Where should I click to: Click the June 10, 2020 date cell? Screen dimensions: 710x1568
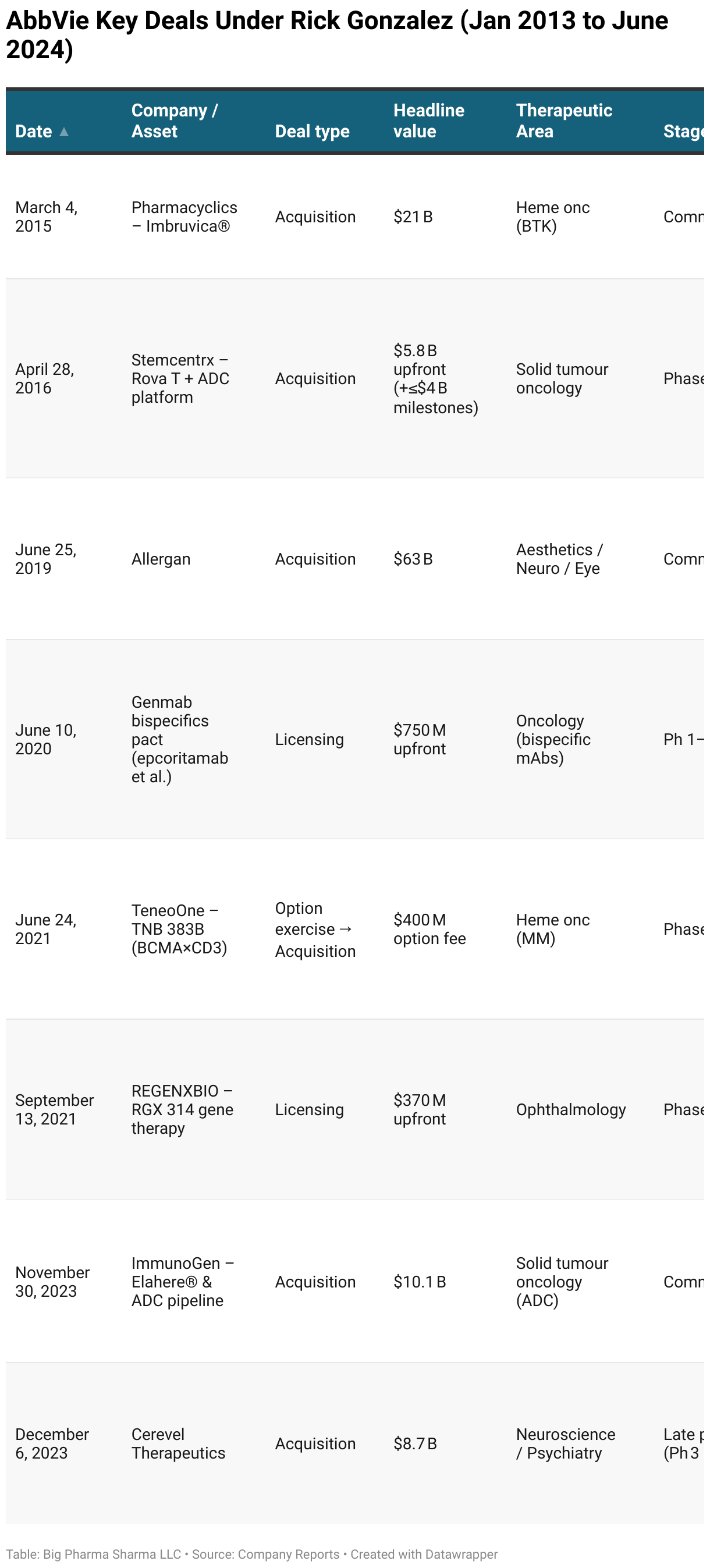(45, 739)
